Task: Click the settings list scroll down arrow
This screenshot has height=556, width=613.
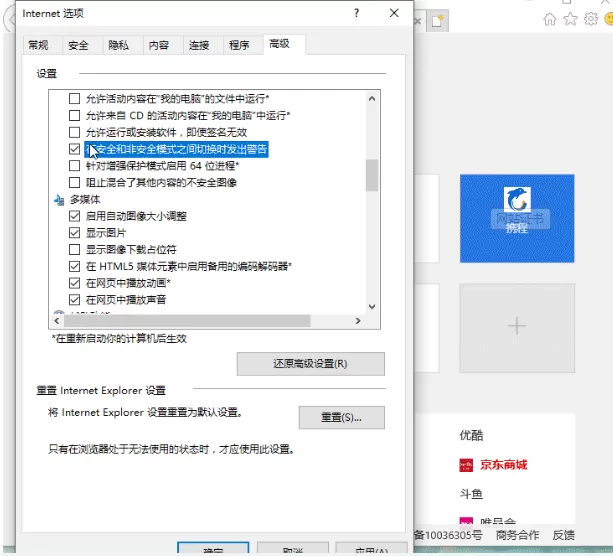Action: tap(372, 307)
